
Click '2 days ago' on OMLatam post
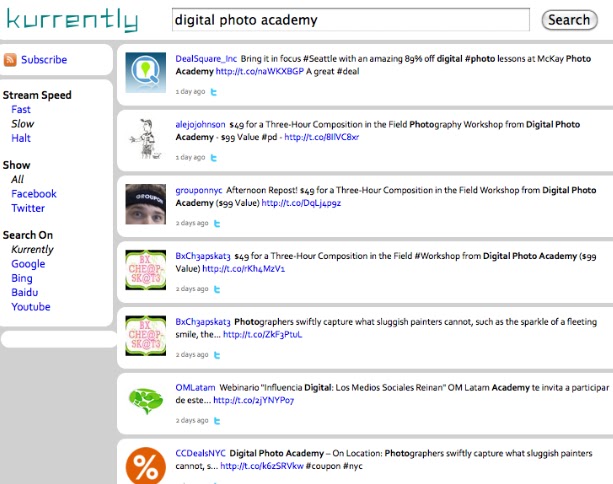[192, 420]
